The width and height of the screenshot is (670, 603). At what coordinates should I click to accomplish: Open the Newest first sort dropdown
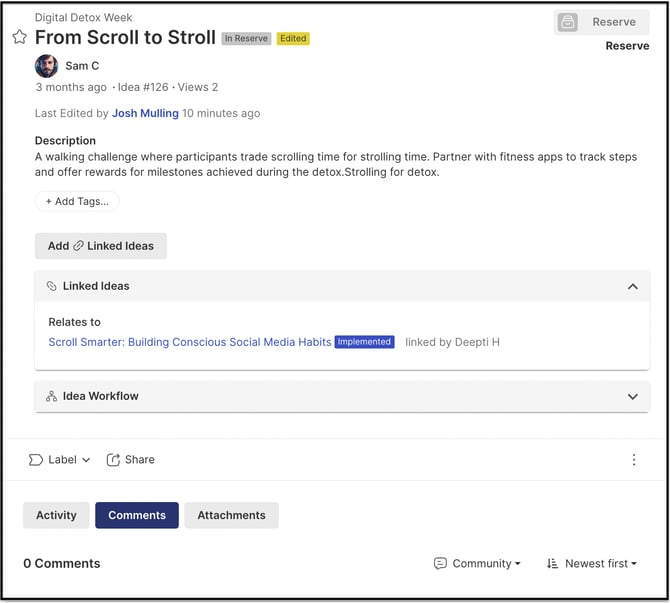(x=592, y=563)
